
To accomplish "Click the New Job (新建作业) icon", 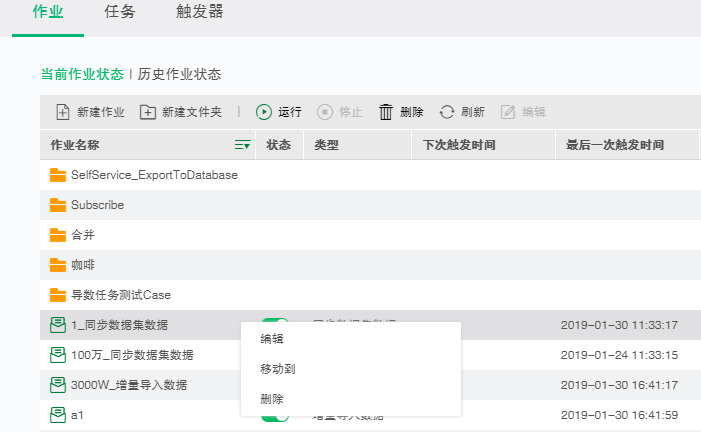I will coord(62,112).
